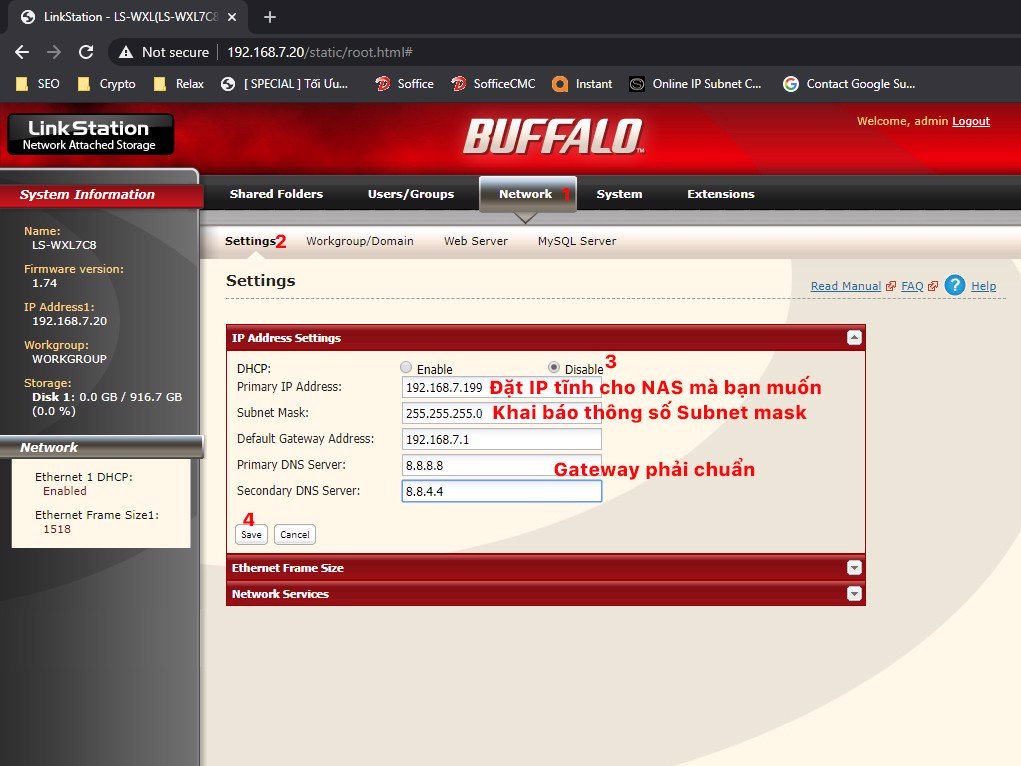Open the Contact Google Support bookmark

(849, 84)
